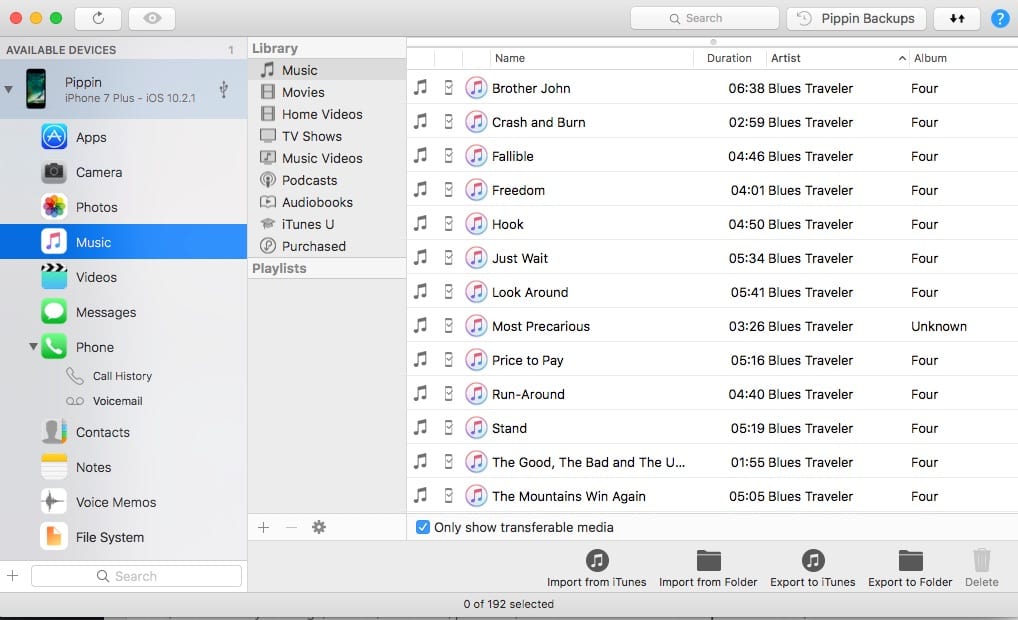Sort tracks by the Album column

pos(963,58)
